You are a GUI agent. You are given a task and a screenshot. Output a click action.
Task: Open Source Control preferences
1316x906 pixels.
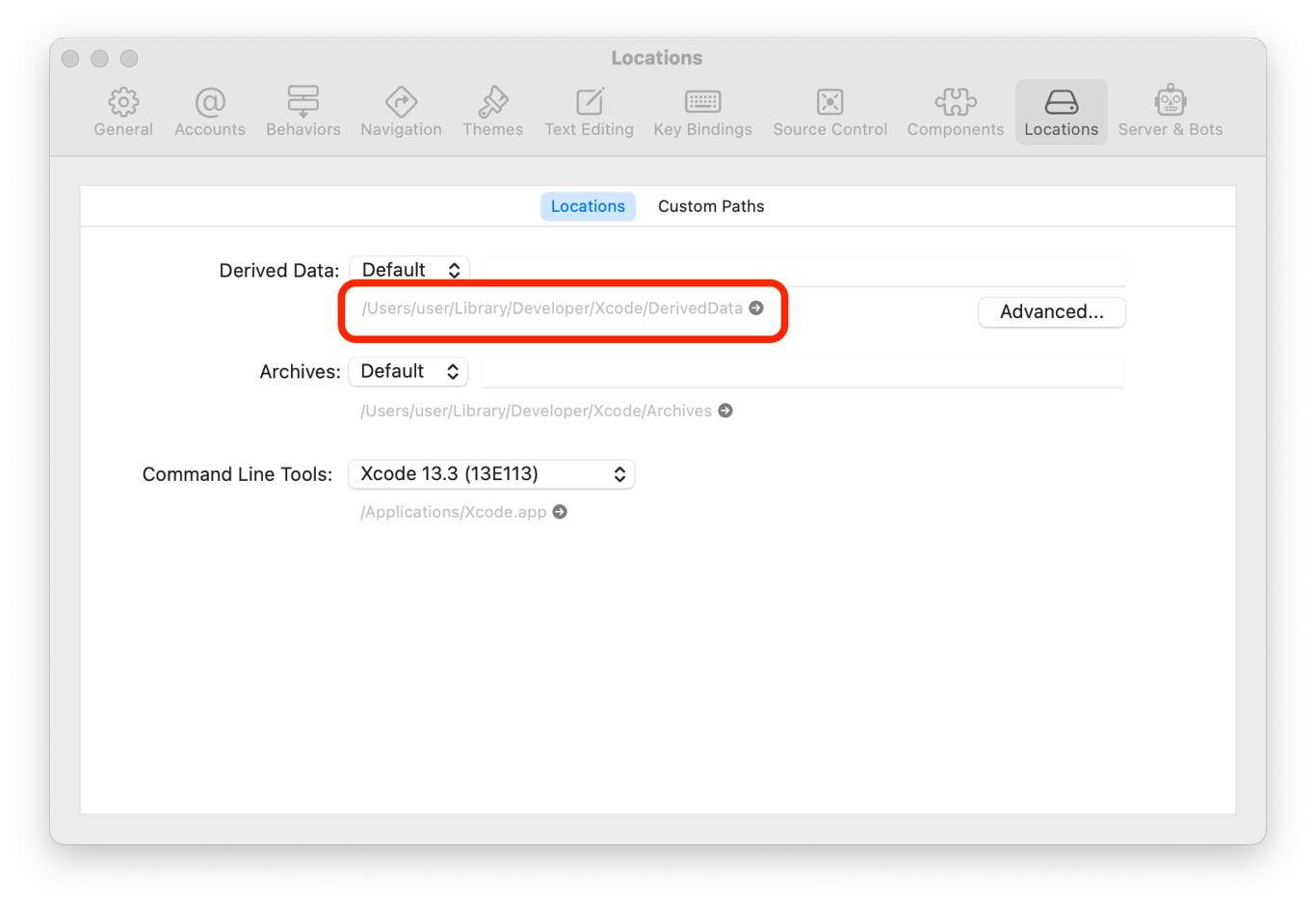pyautogui.click(x=829, y=112)
